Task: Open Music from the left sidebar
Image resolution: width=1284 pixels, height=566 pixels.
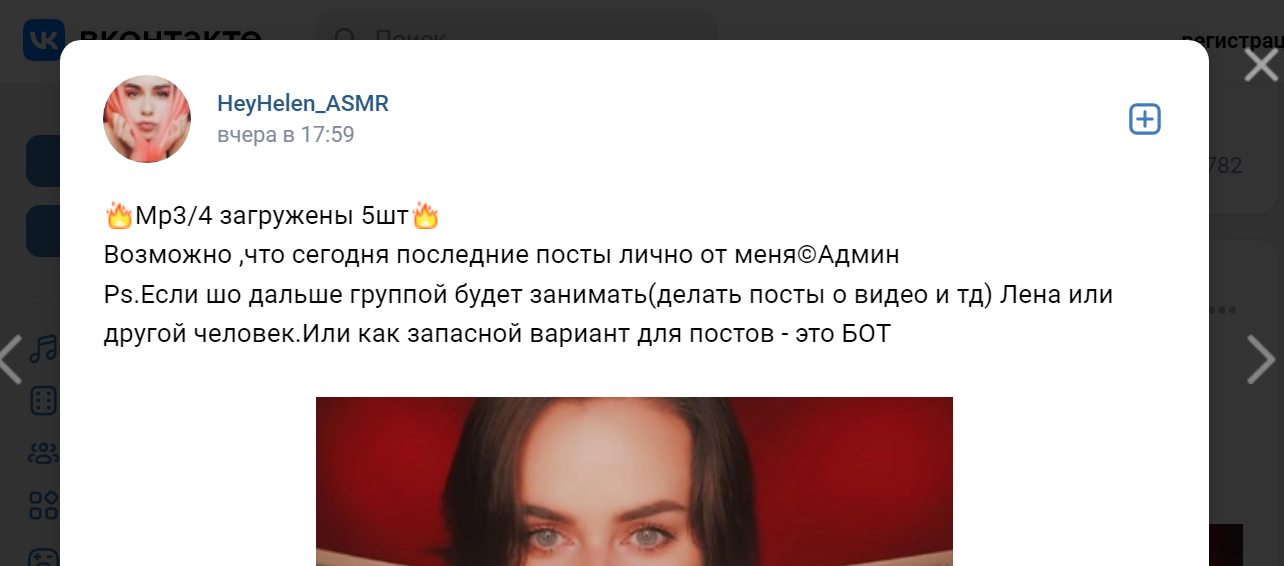Action: point(43,348)
